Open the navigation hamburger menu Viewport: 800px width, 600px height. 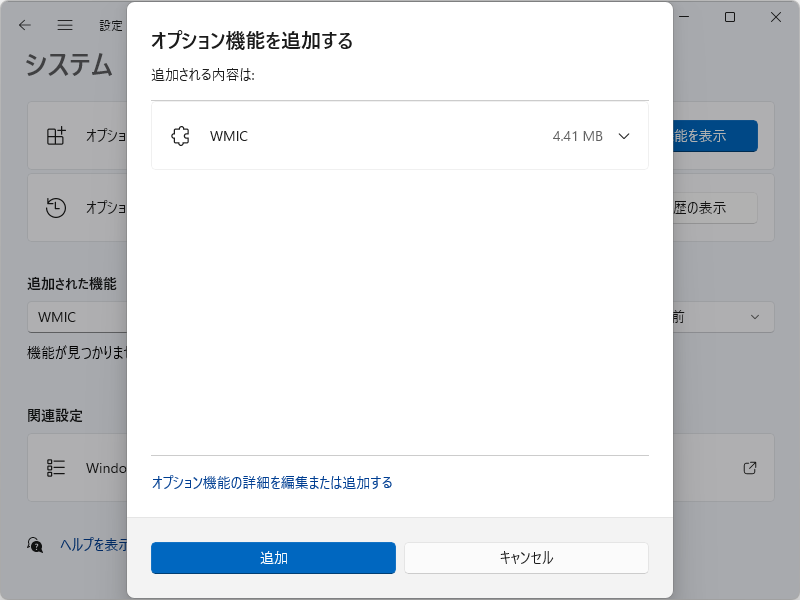(x=65, y=25)
